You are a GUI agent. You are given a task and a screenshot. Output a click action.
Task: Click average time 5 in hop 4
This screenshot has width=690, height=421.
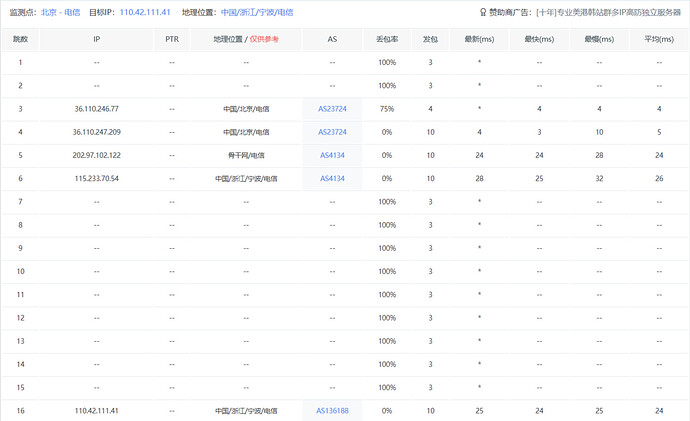coord(659,132)
